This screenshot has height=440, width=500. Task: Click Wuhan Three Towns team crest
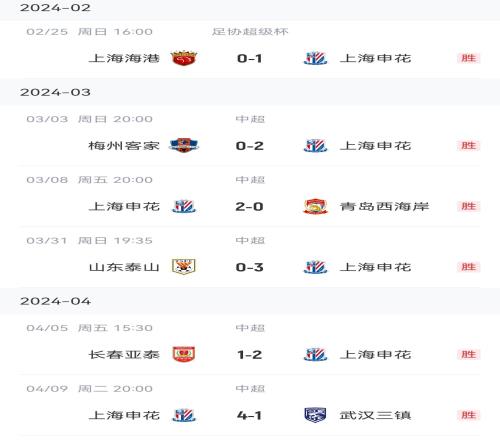[315, 415]
